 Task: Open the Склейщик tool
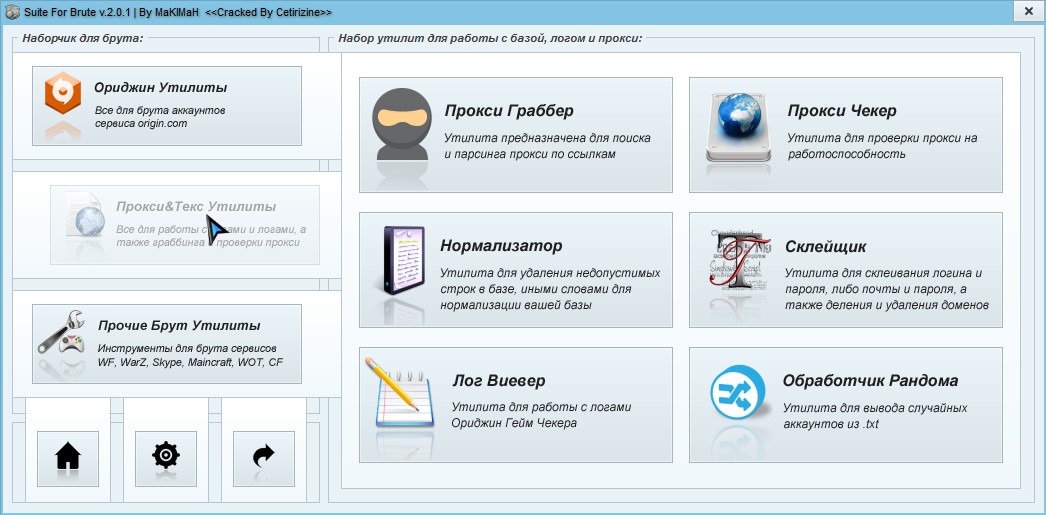pos(846,270)
